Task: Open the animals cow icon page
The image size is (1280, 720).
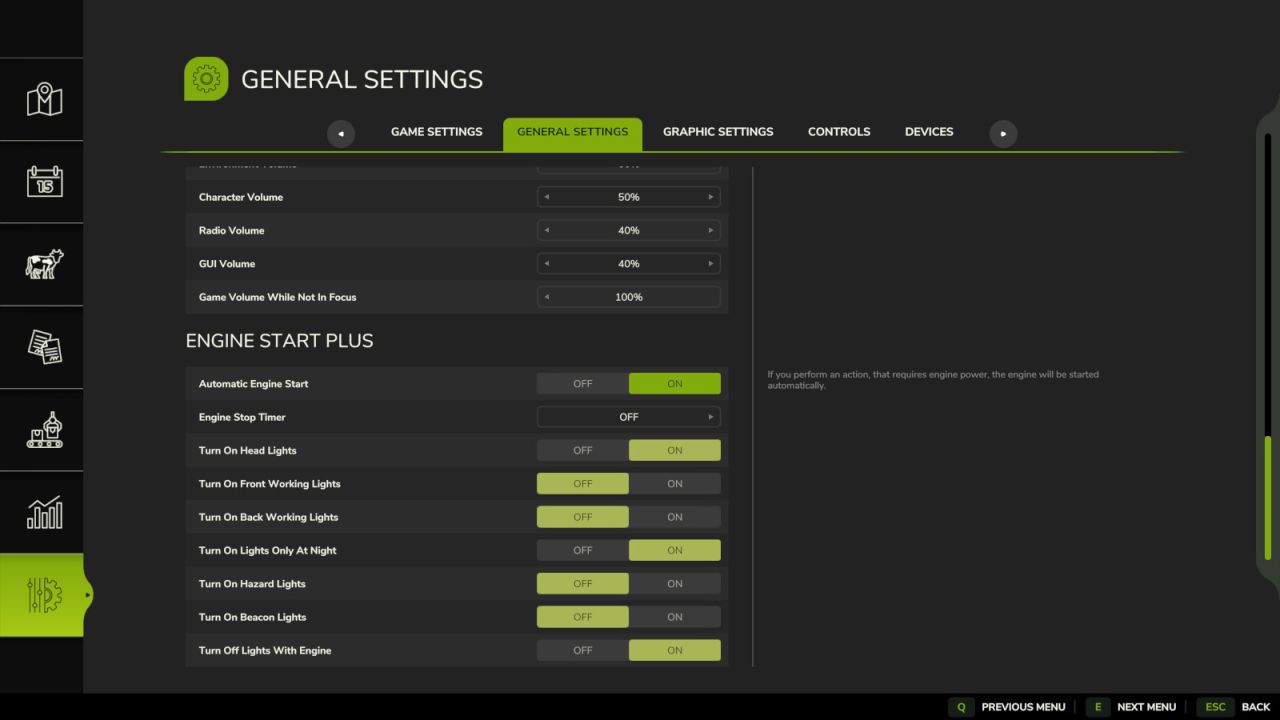Action: pyautogui.click(x=43, y=264)
